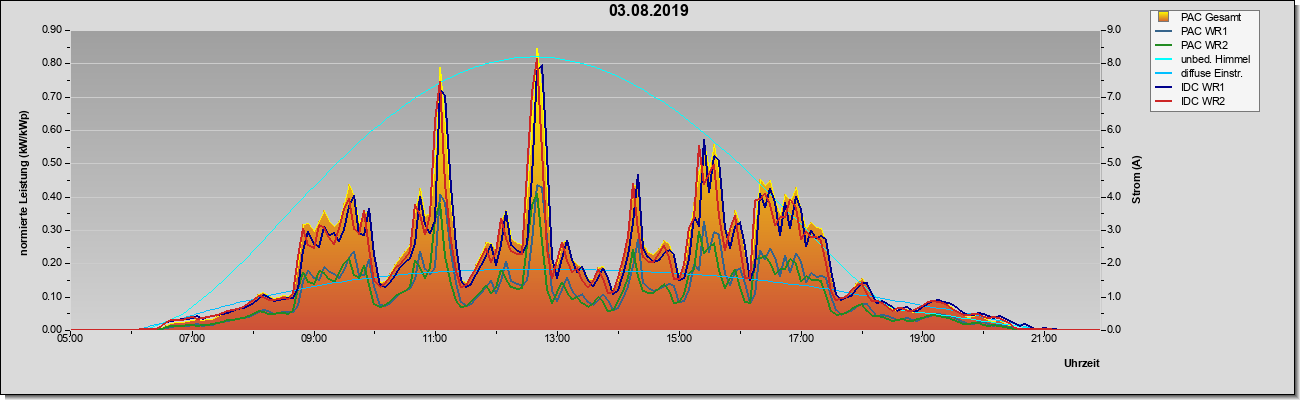
Task: Select the IDC WR1 legend entry
Action: tap(1203, 88)
